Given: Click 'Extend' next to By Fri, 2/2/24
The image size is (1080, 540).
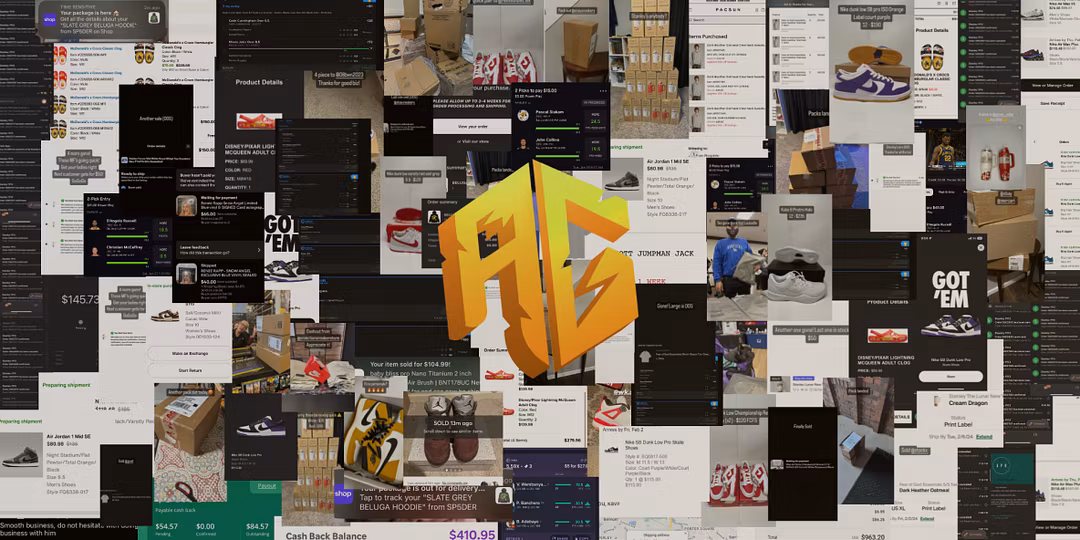Looking at the screenshot, I should click(927, 519).
